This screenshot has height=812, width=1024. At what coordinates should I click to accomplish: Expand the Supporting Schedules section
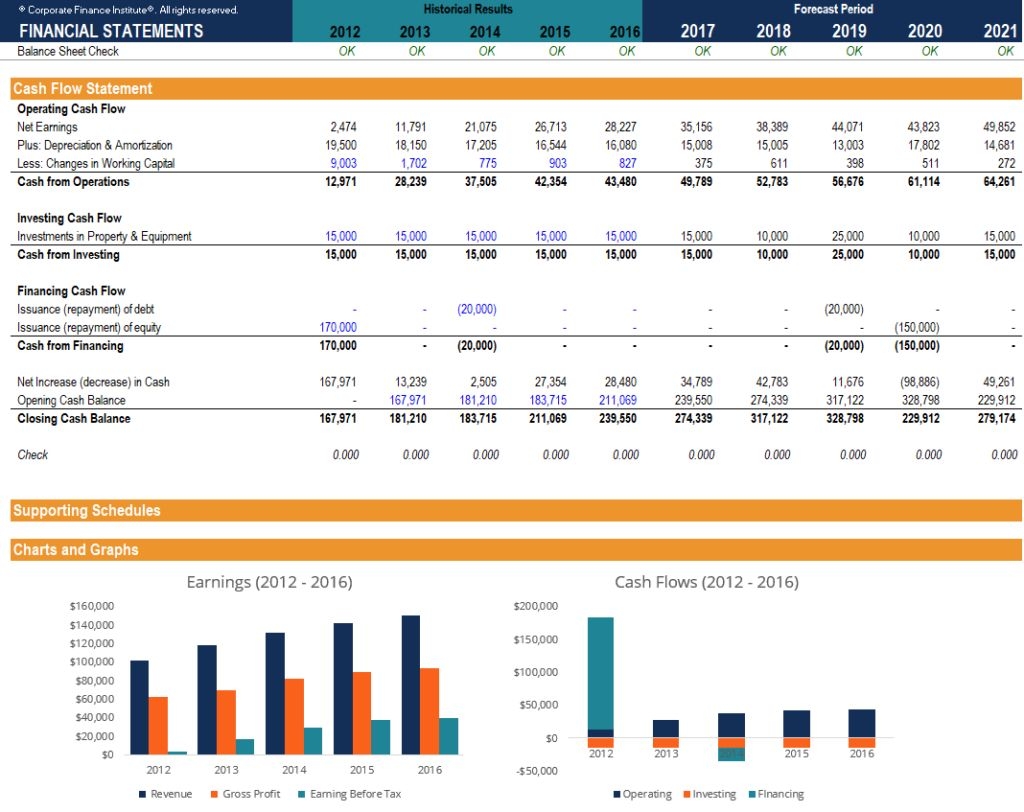point(87,511)
